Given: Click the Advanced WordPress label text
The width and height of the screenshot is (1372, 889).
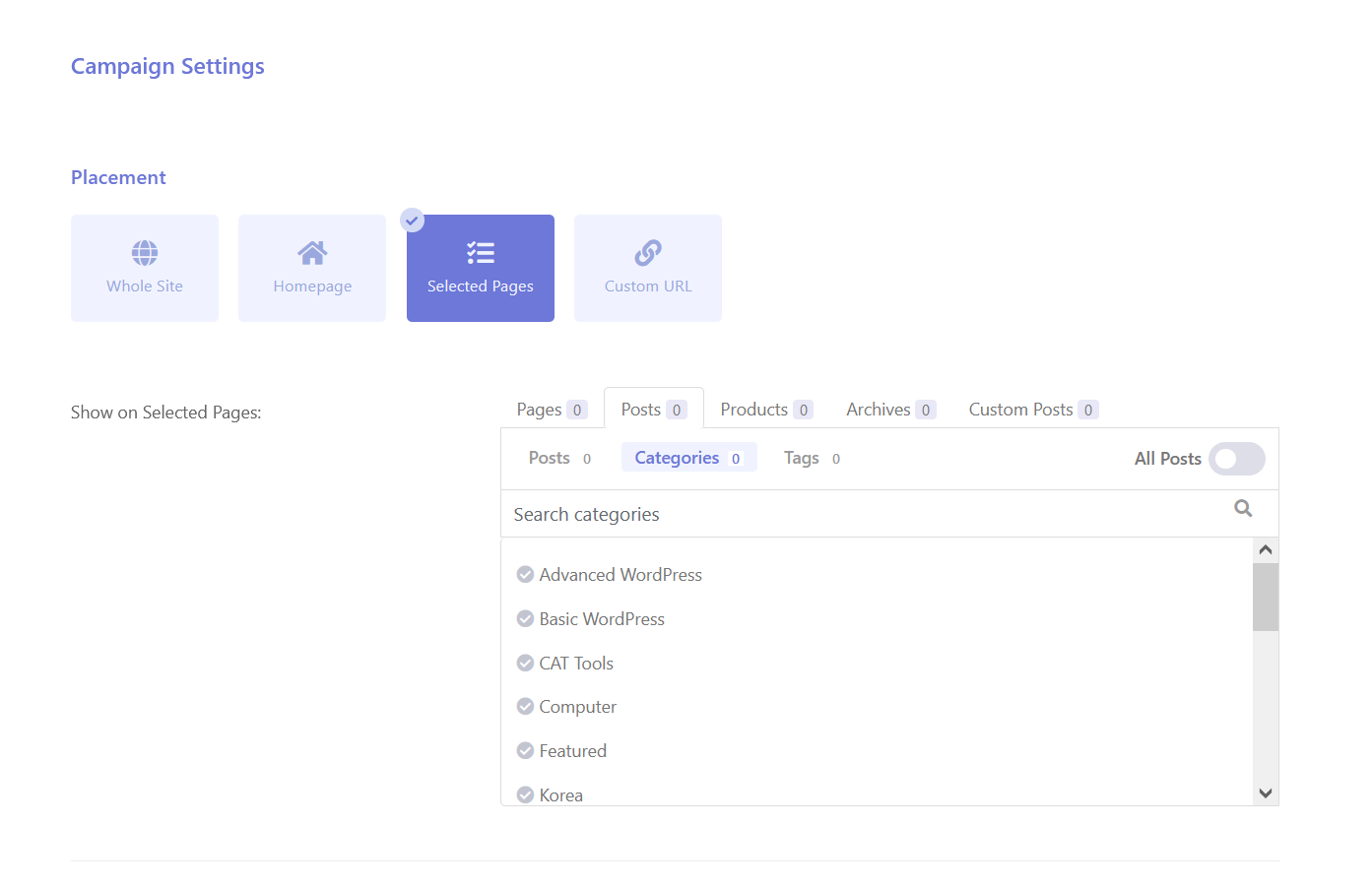Looking at the screenshot, I should click(621, 574).
